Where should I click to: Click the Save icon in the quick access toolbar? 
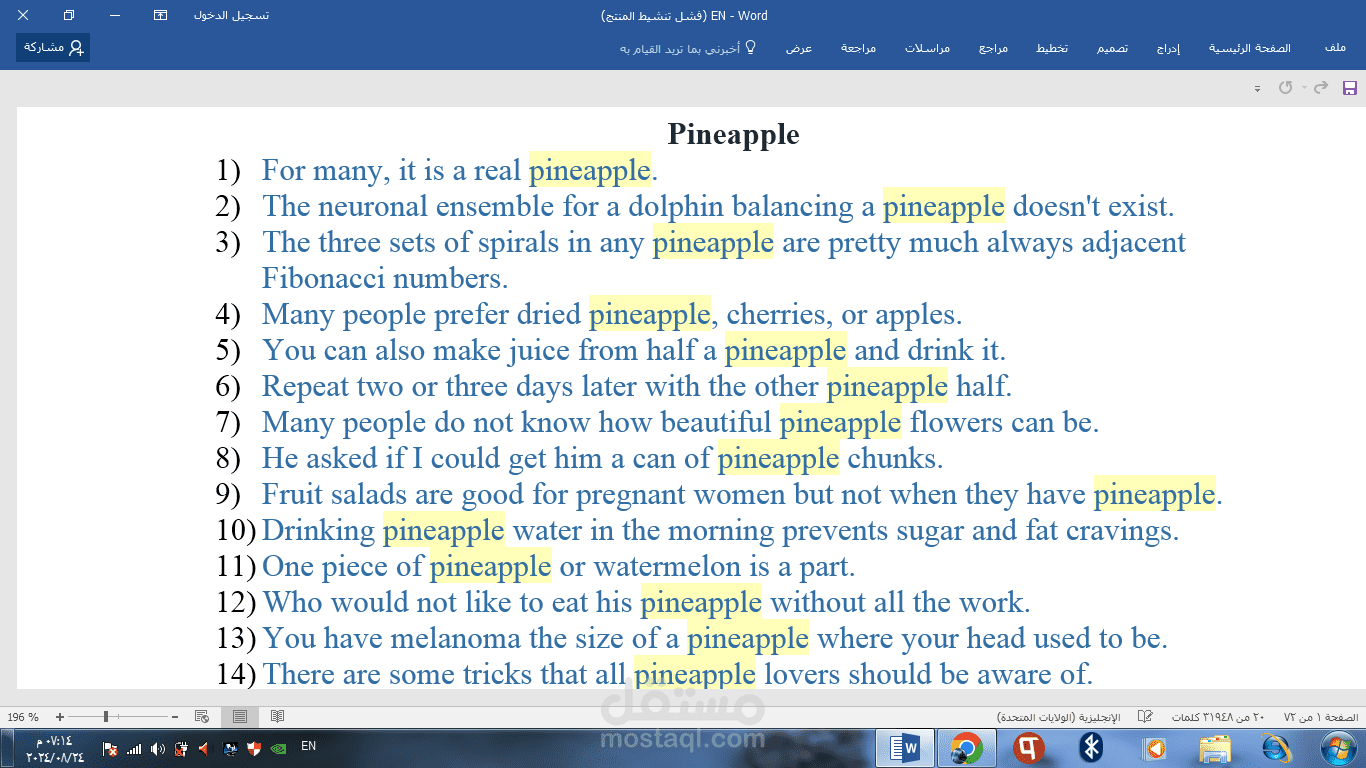coord(1349,88)
